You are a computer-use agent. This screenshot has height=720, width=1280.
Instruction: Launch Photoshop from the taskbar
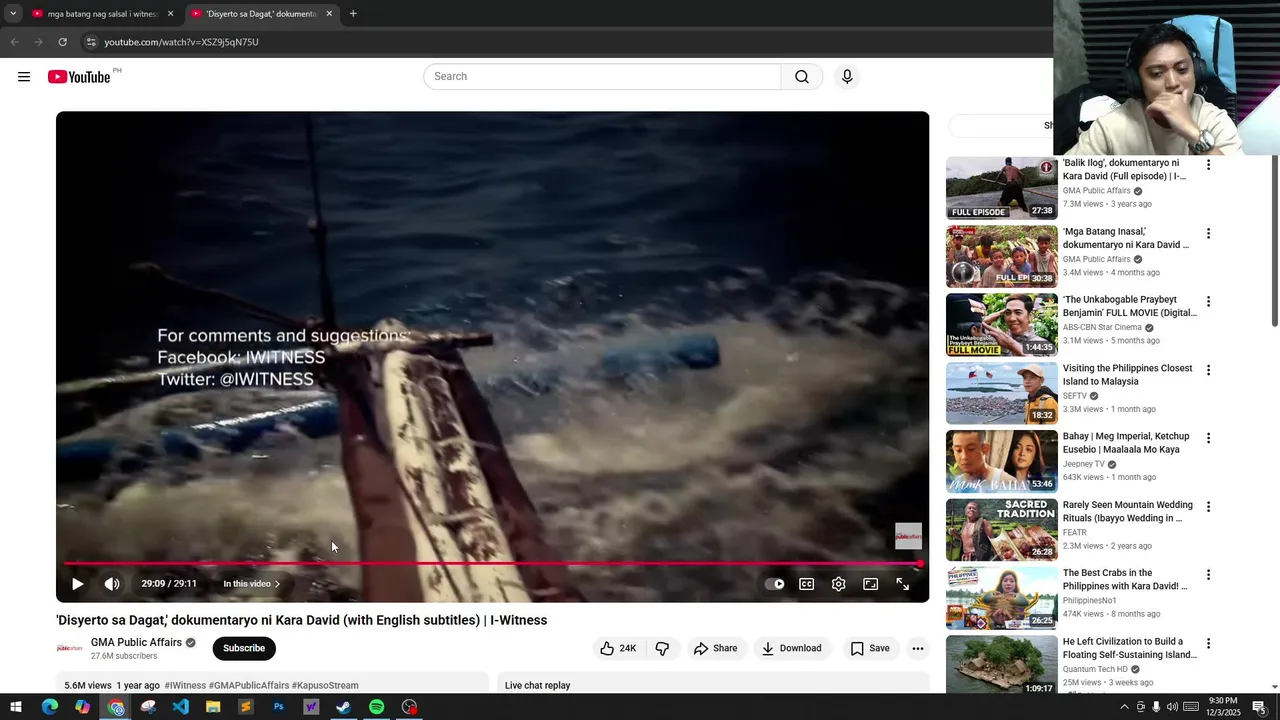pyautogui.click(x=278, y=707)
